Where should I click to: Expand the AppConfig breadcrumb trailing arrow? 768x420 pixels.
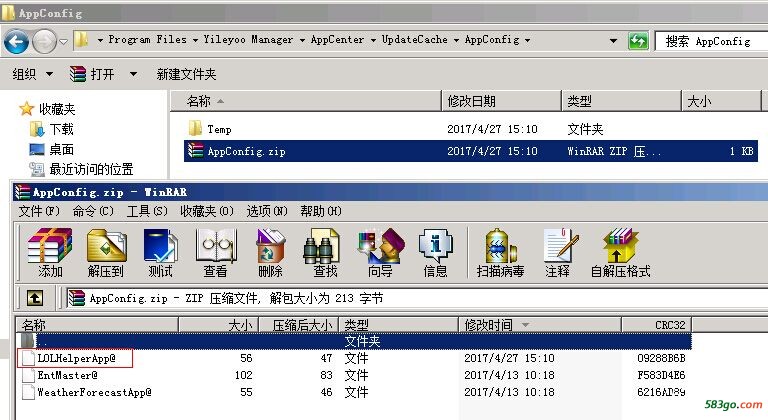[x=528, y=40]
